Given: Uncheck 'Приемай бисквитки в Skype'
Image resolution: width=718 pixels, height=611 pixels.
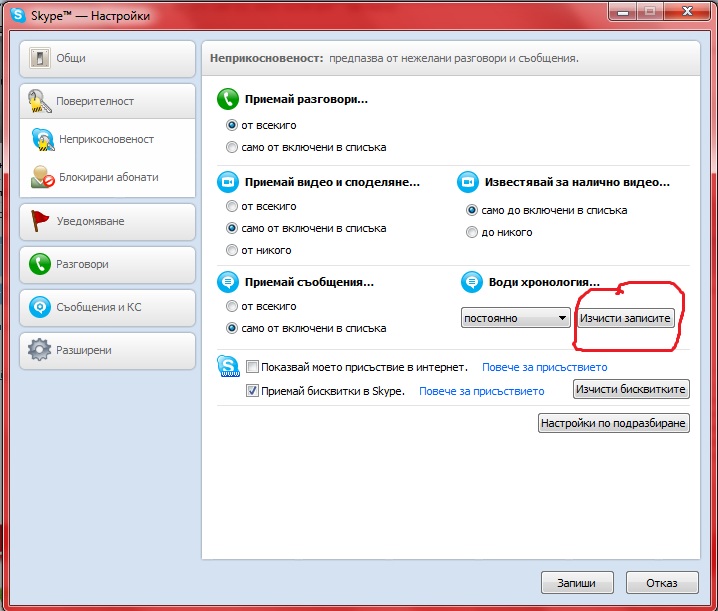Looking at the screenshot, I should tap(252, 391).
